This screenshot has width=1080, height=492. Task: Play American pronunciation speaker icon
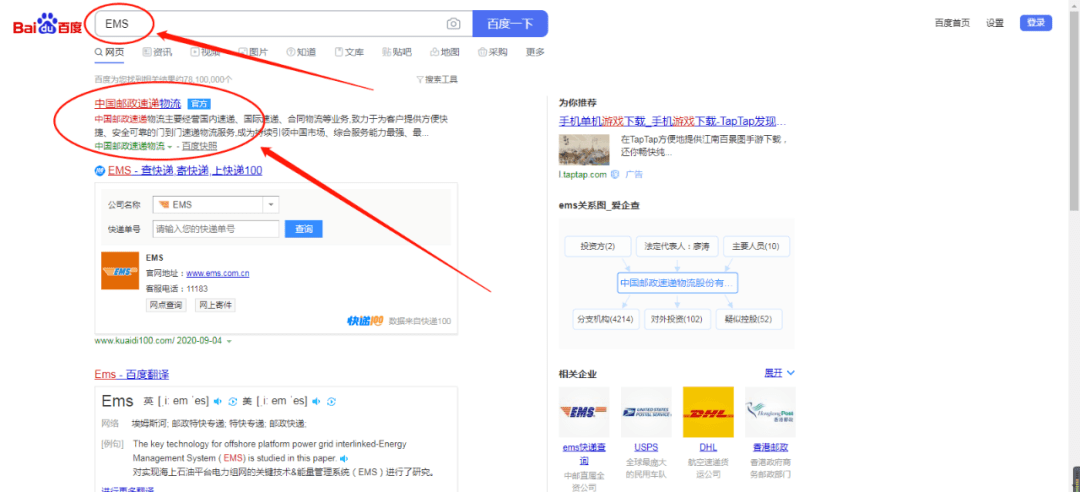317,401
